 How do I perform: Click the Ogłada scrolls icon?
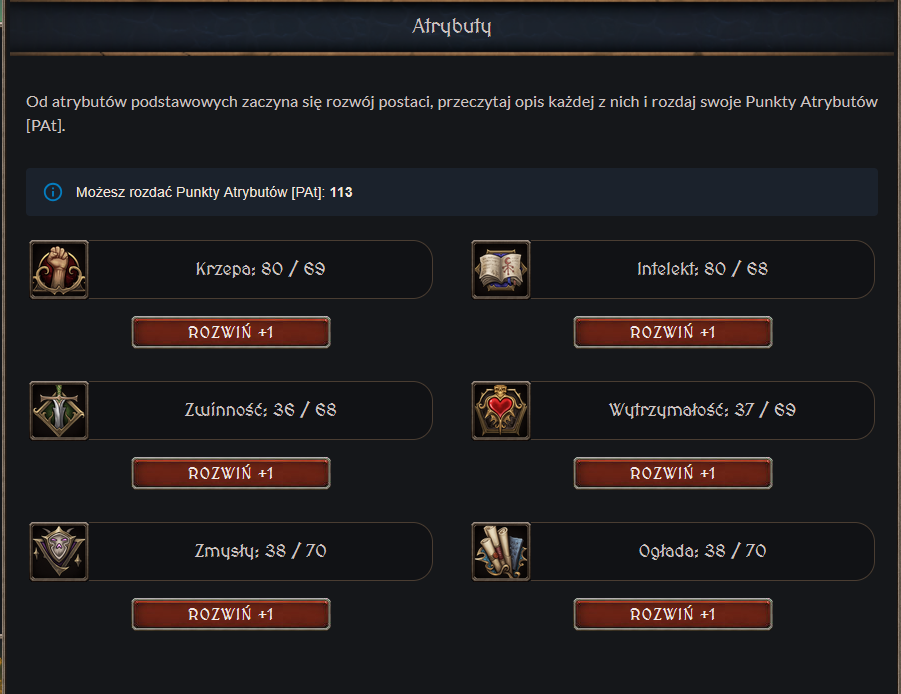click(x=501, y=551)
